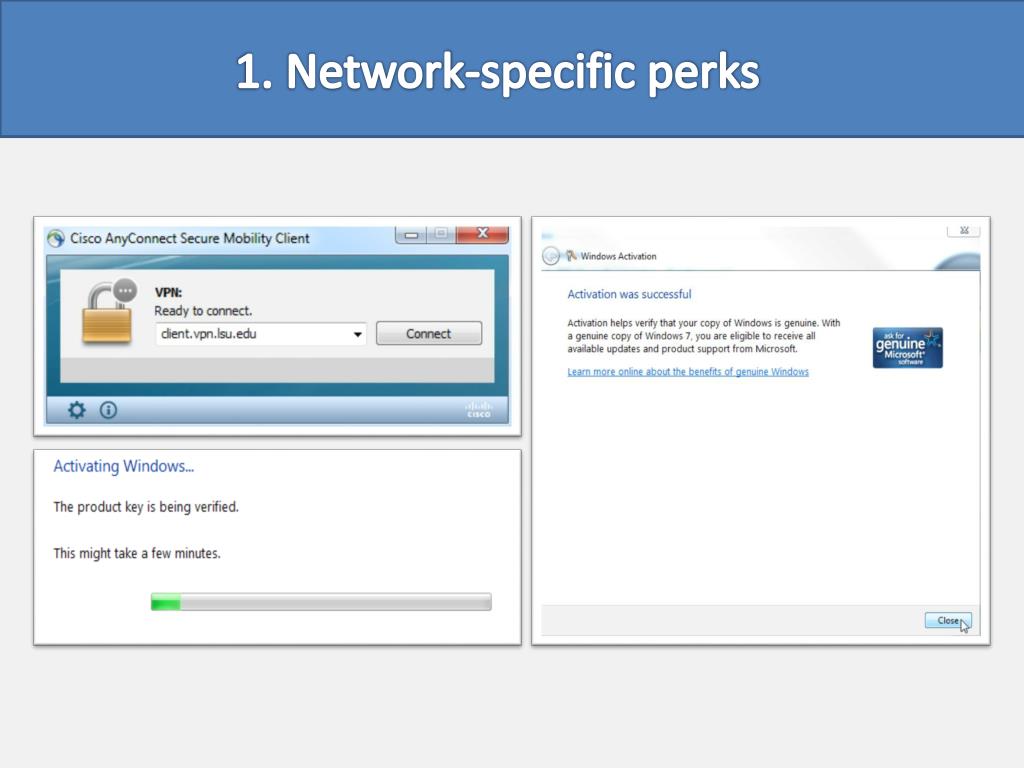Click the Windows Activation keys icon
1024x768 pixels.
coord(571,255)
